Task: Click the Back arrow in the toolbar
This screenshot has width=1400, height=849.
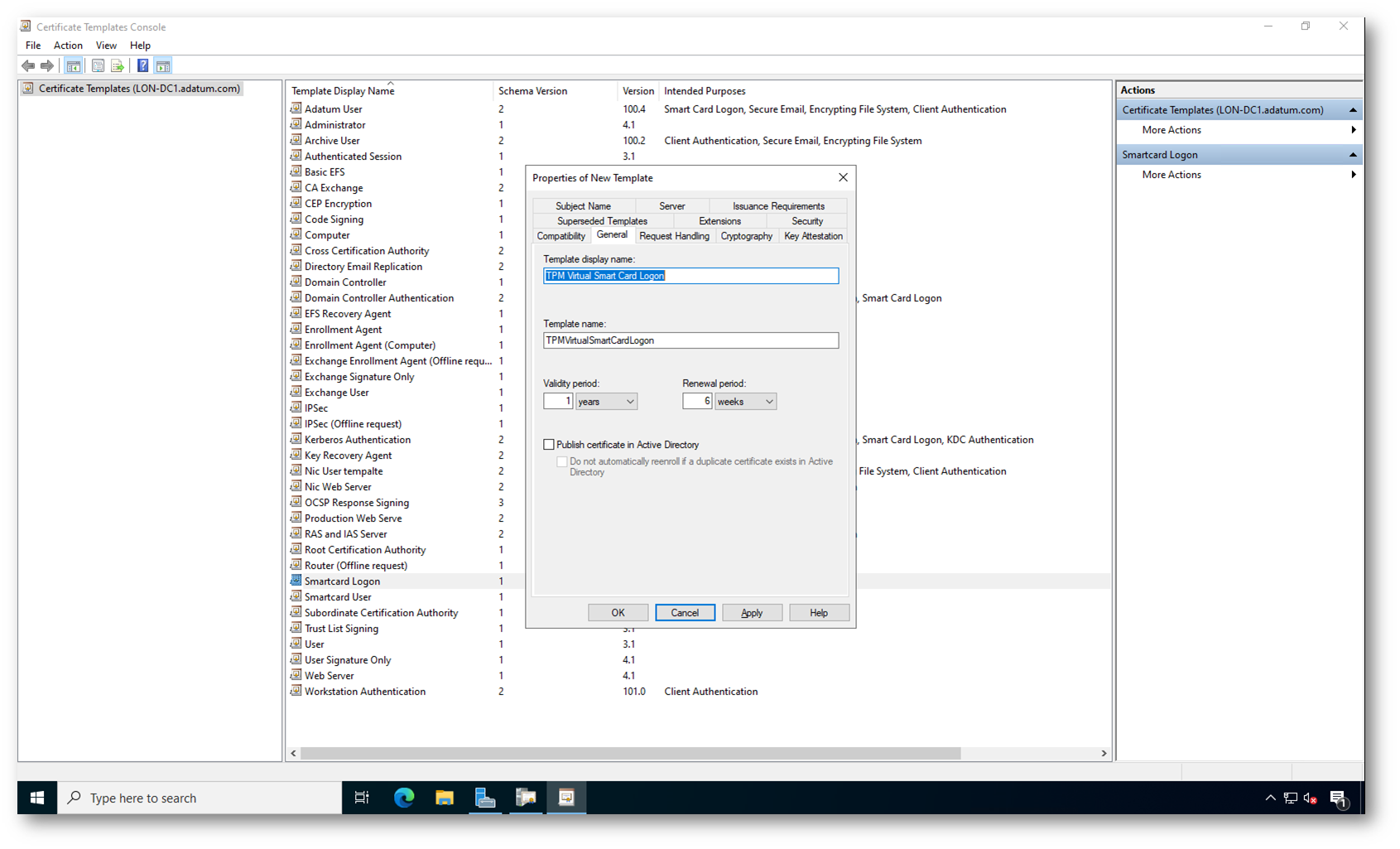Action: [x=28, y=66]
